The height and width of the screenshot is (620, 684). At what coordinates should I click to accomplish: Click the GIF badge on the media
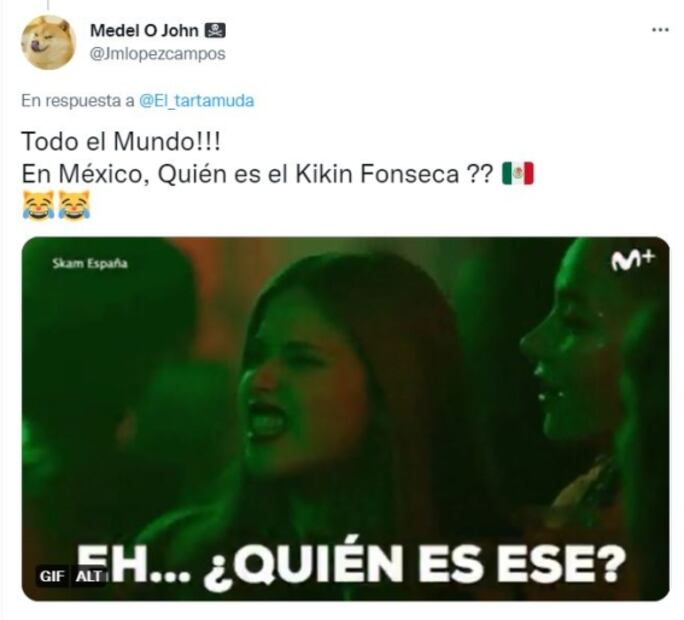coord(52,576)
